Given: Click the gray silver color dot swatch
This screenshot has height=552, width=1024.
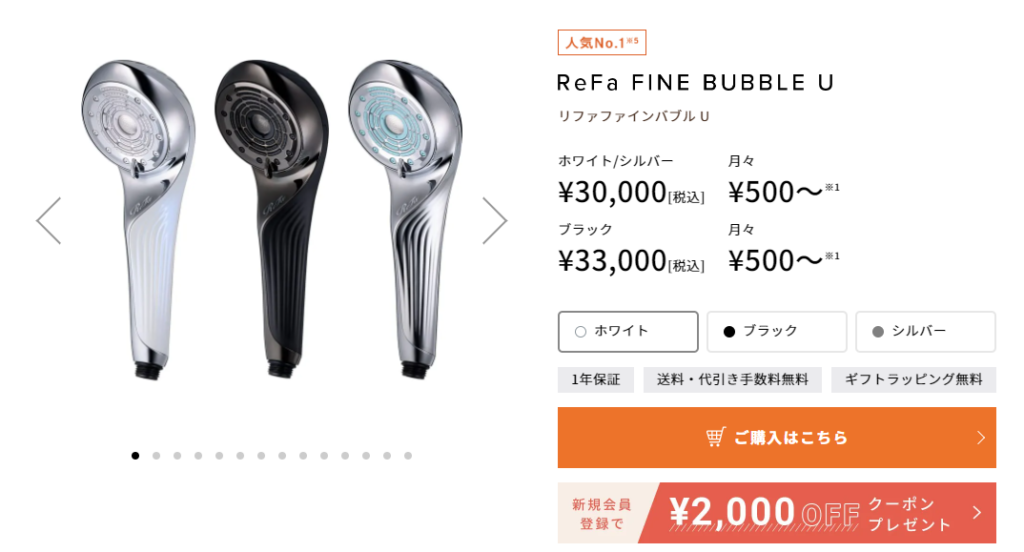Looking at the screenshot, I should tap(878, 332).
